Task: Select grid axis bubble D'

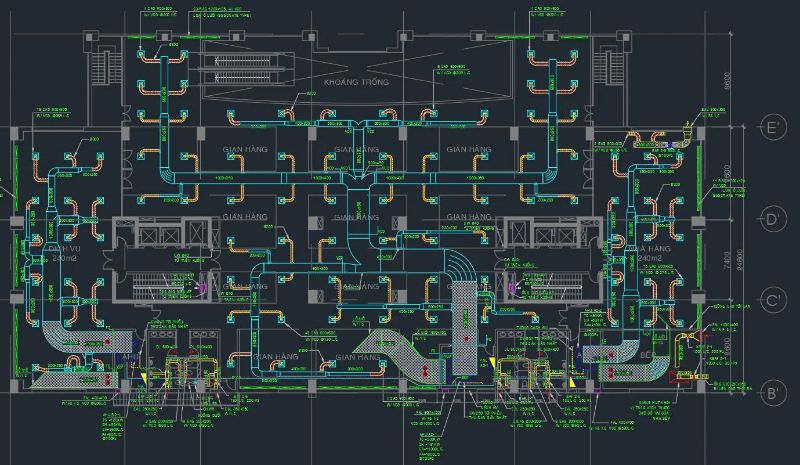Action: [773, 219]
